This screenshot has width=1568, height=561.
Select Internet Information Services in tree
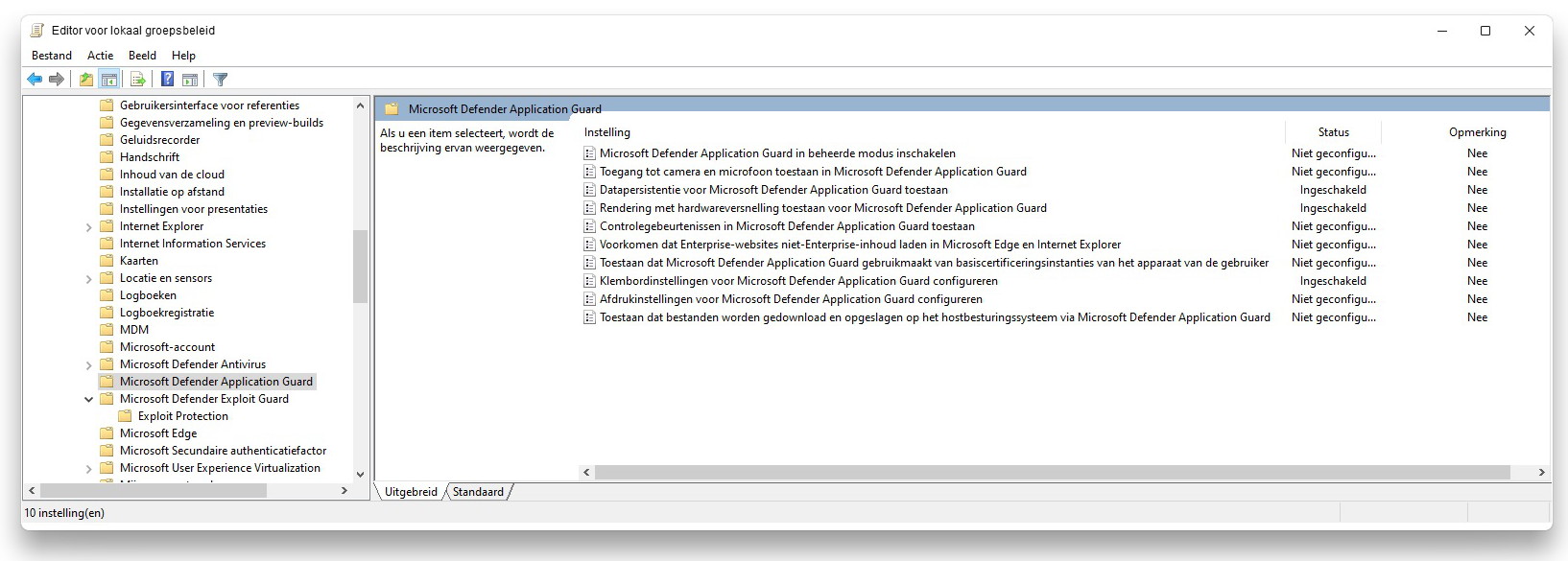pos(193,244)
